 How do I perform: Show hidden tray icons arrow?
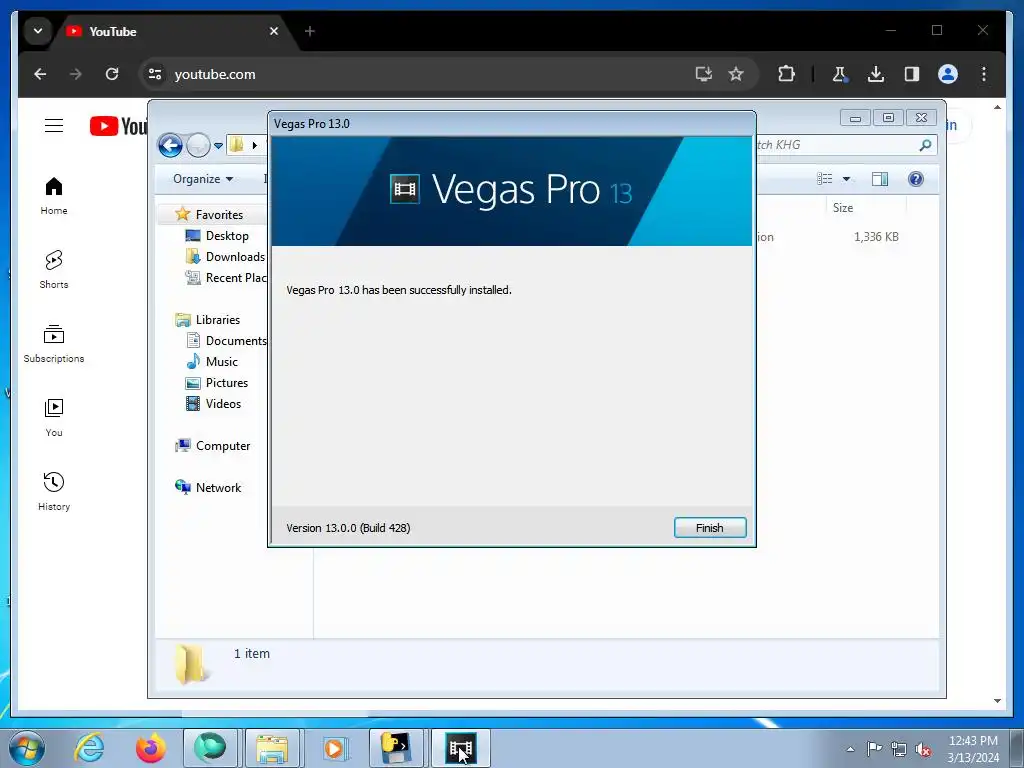click(x=850, y=749)
